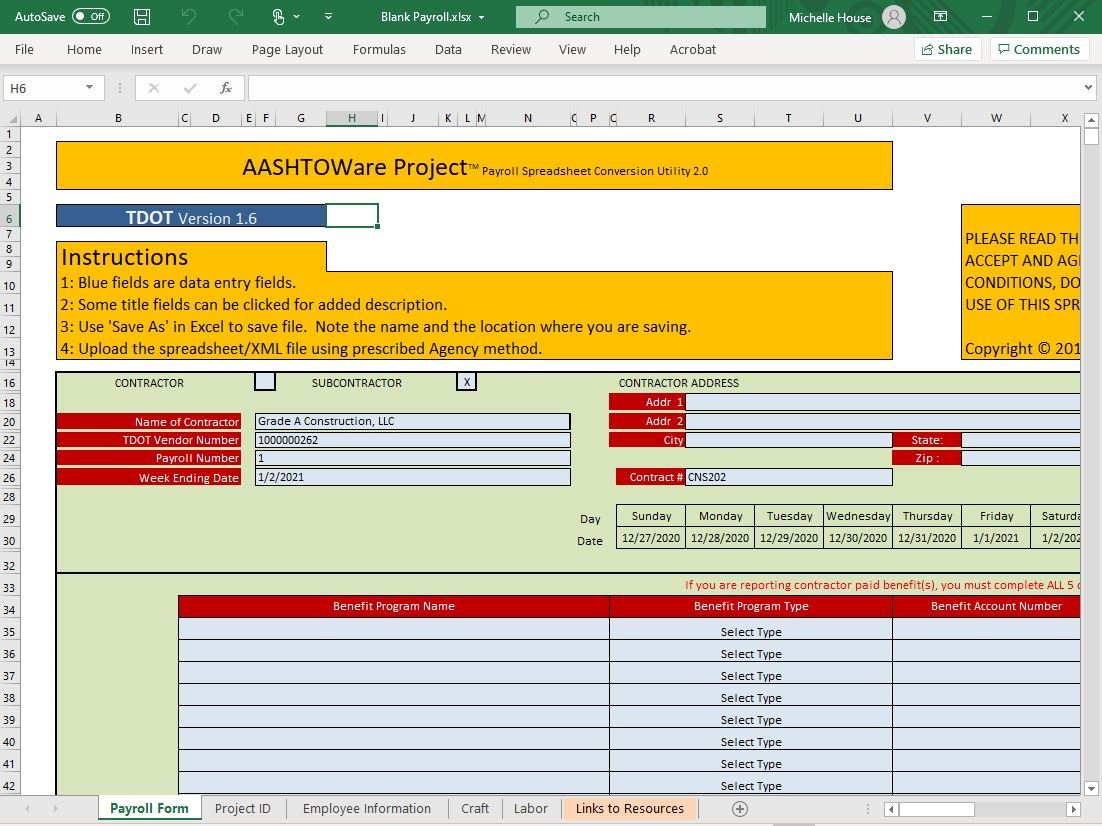The height and width of the screenshot is (826, 1102).
Task: Switch to the Craft sheet tab
Action: tap(475, 808)
